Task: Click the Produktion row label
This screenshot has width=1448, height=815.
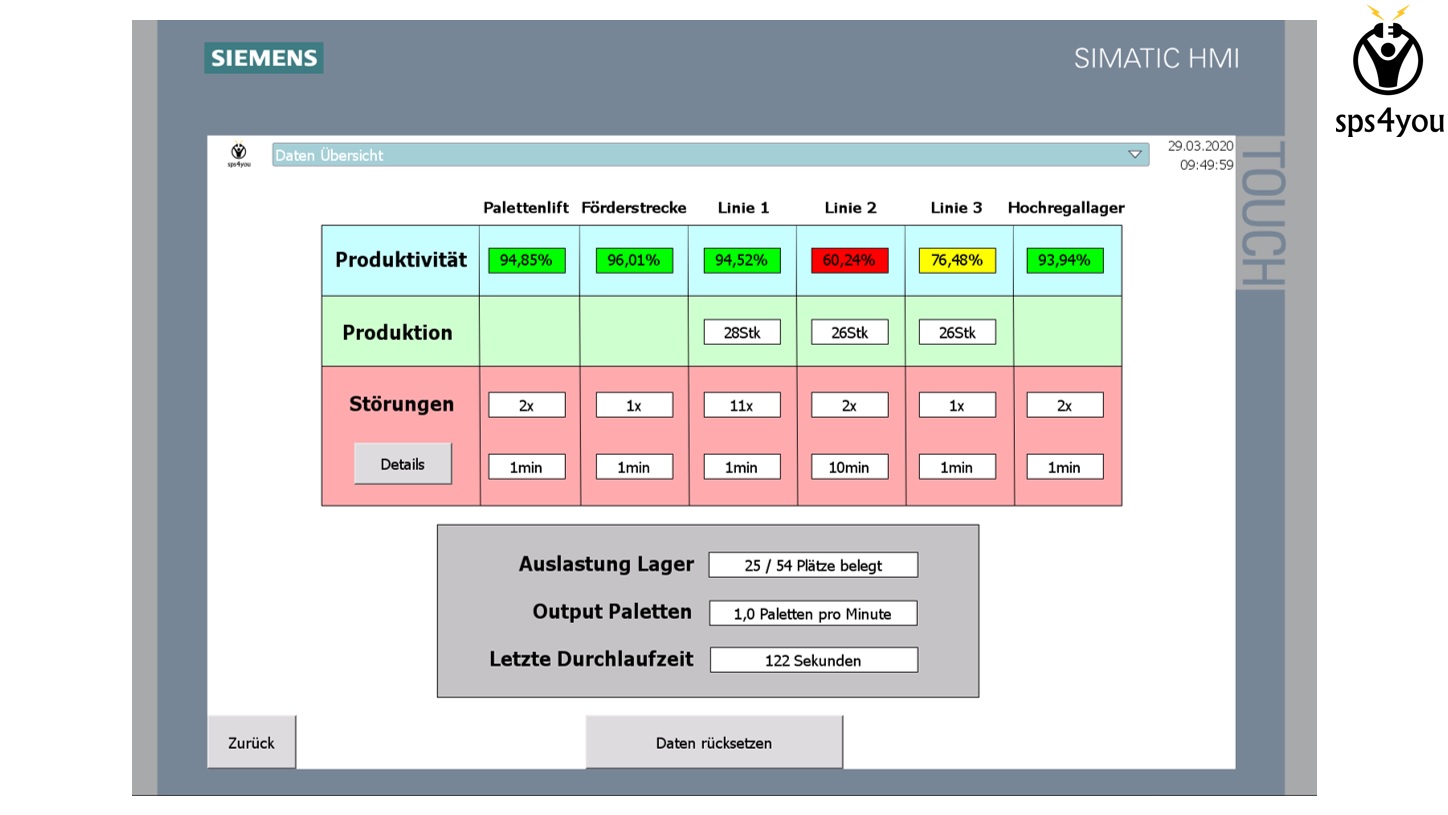Action: point(397,332)
